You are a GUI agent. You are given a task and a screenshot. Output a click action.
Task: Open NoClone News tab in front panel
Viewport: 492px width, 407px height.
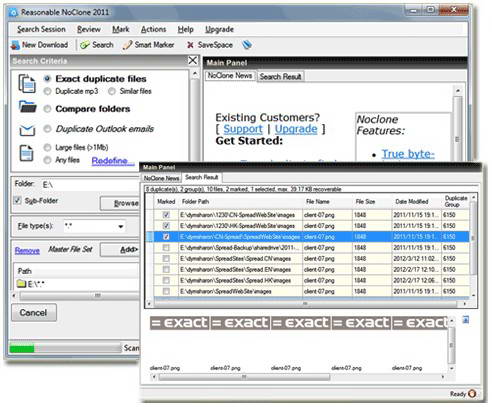tap(161, 178)
